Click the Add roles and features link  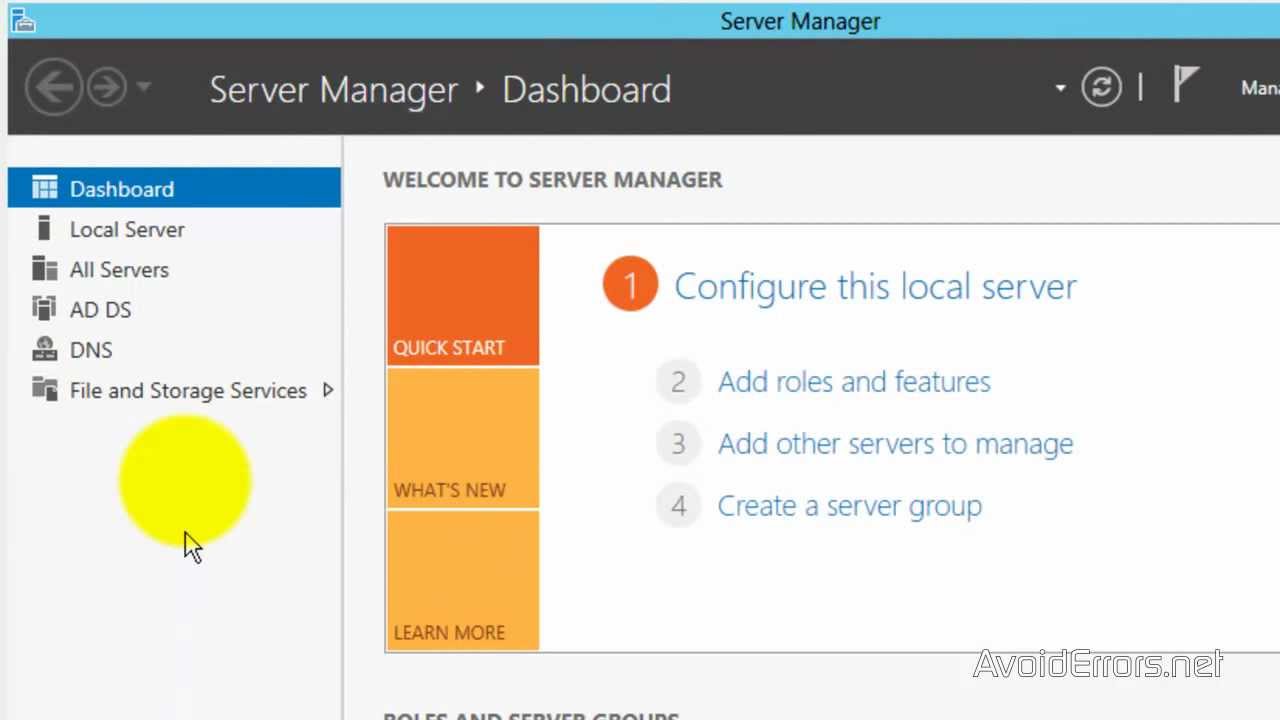(854, 382)
